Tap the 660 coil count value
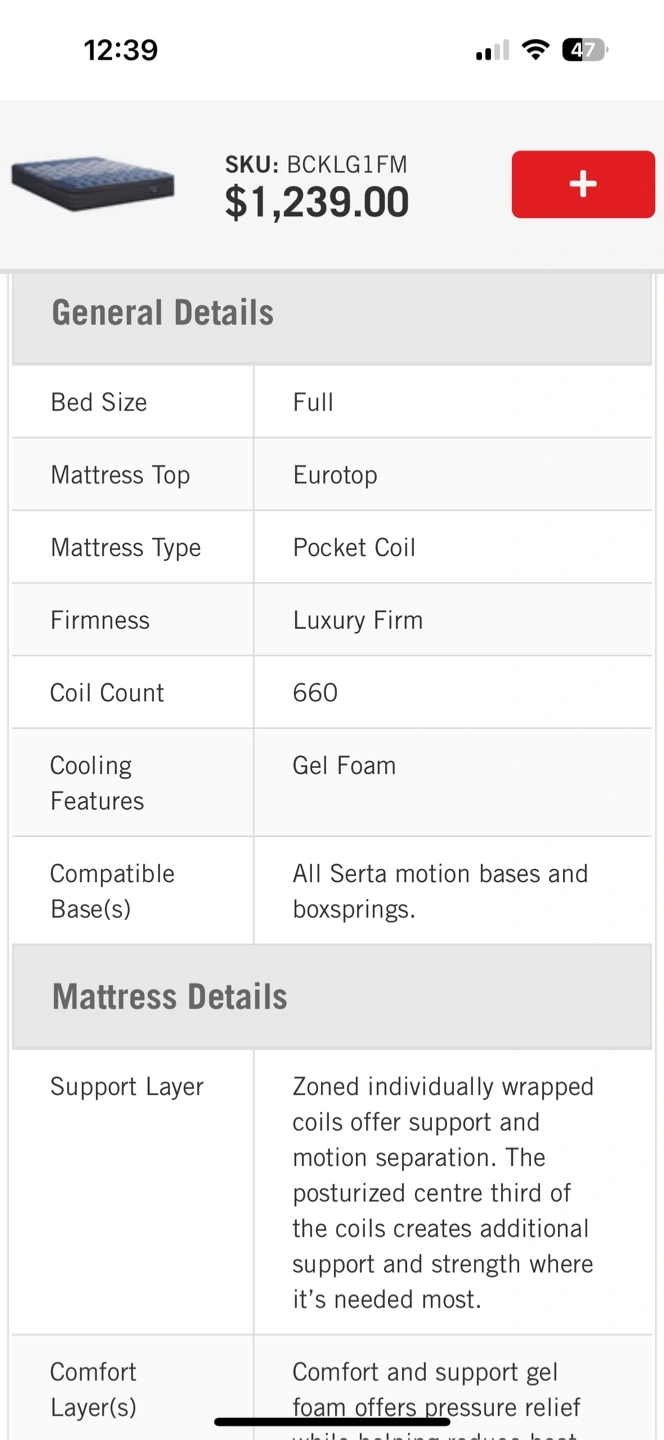 pos(315,693)
